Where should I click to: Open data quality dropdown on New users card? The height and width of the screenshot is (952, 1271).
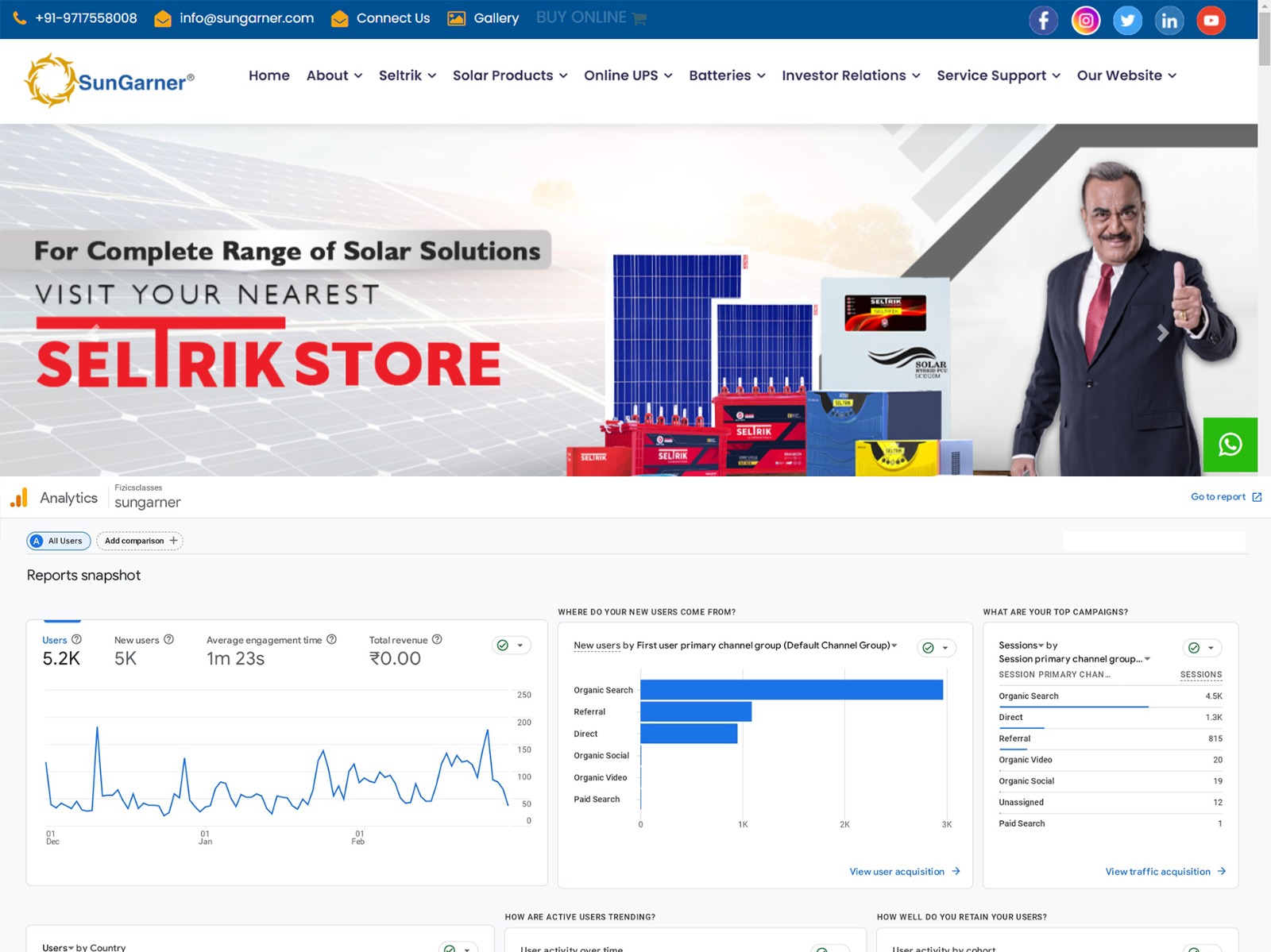click(937, 648)
